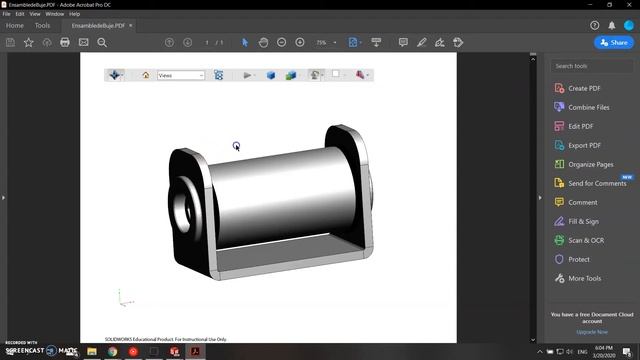640x360 pixels.
Task: Open notifications bell
Action: [612, 25]
